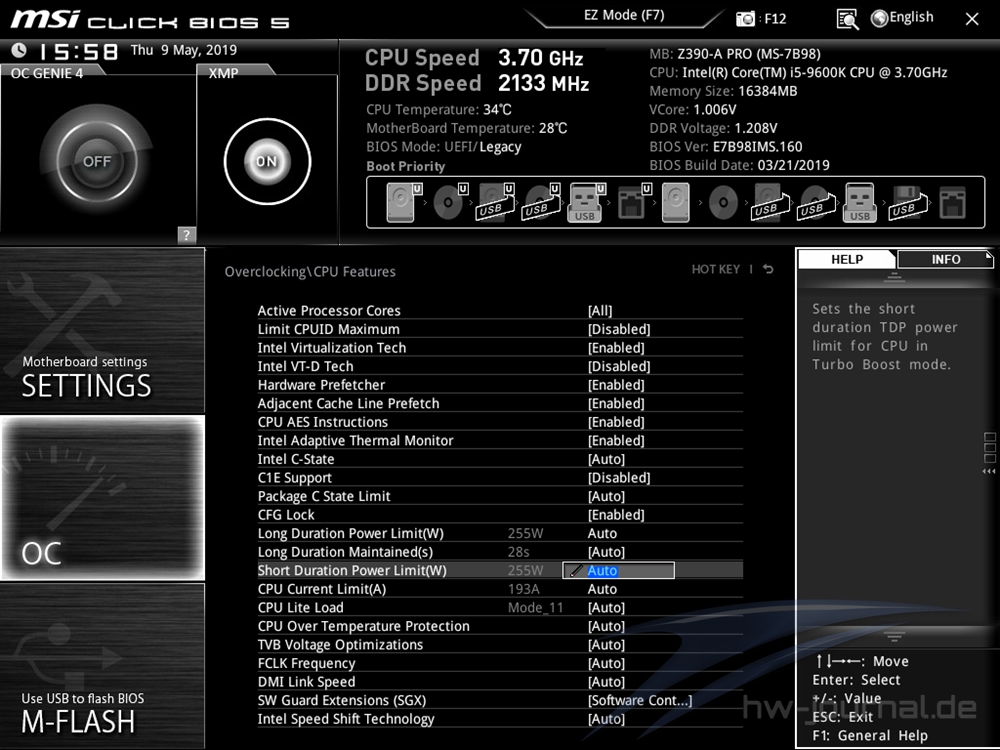Select USB key boot icon without U badge

[860, 203]
